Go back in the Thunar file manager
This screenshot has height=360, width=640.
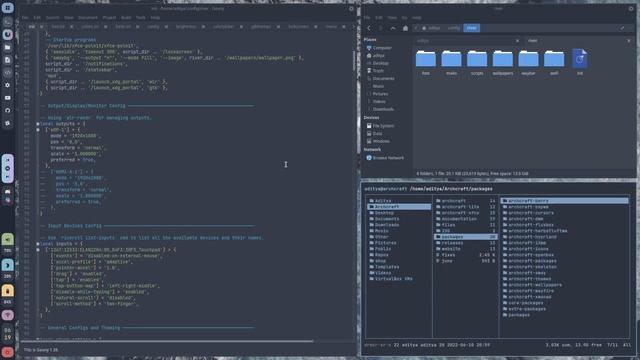click(369, 28)
